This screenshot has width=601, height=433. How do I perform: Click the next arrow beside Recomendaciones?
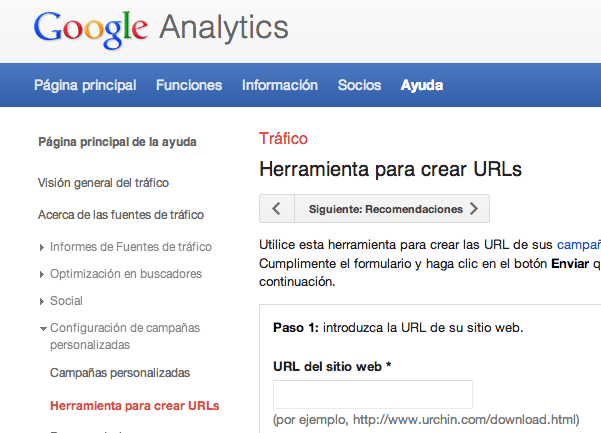point(474,209)
